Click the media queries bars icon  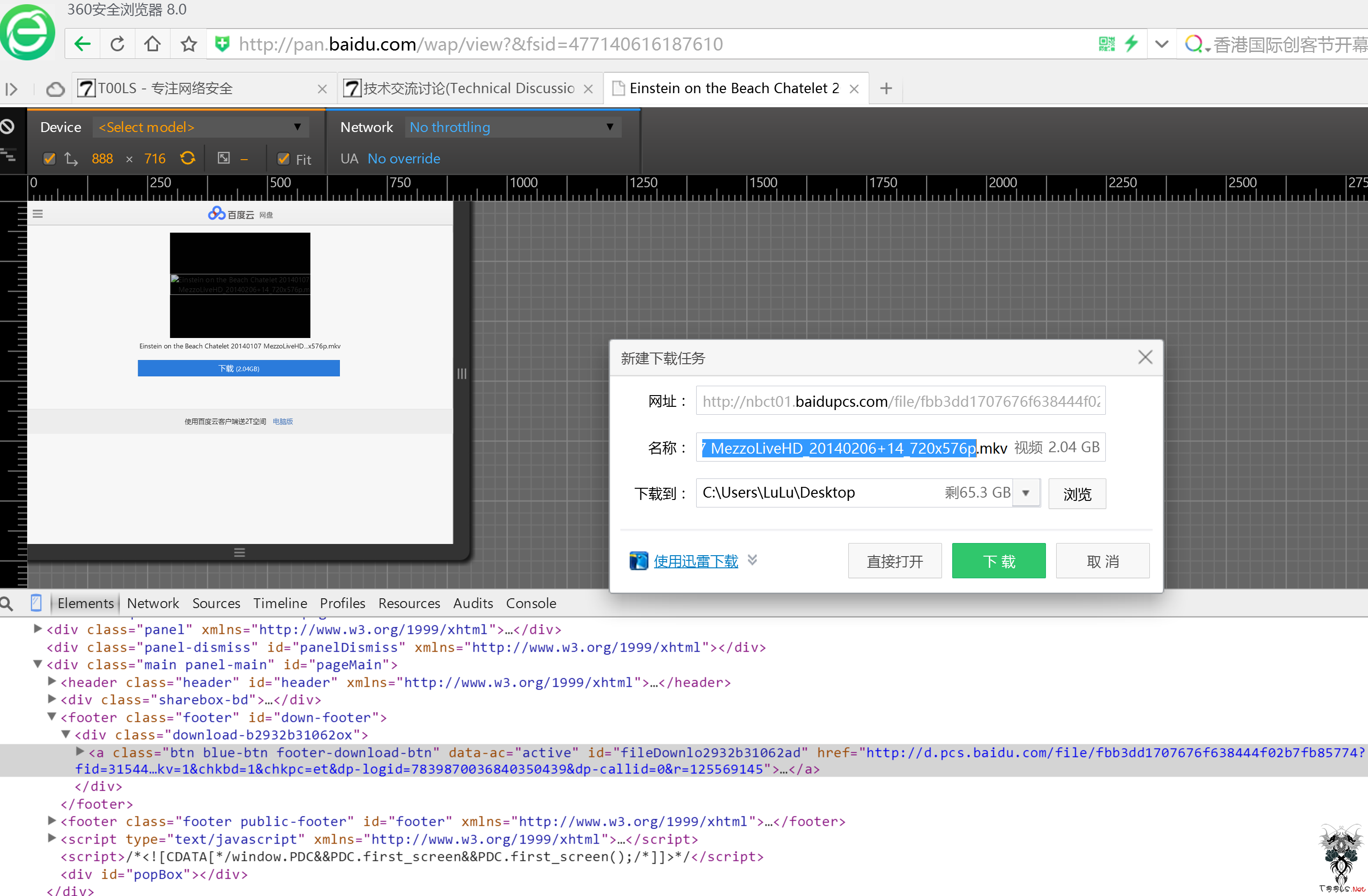click(x=8, y=154)
